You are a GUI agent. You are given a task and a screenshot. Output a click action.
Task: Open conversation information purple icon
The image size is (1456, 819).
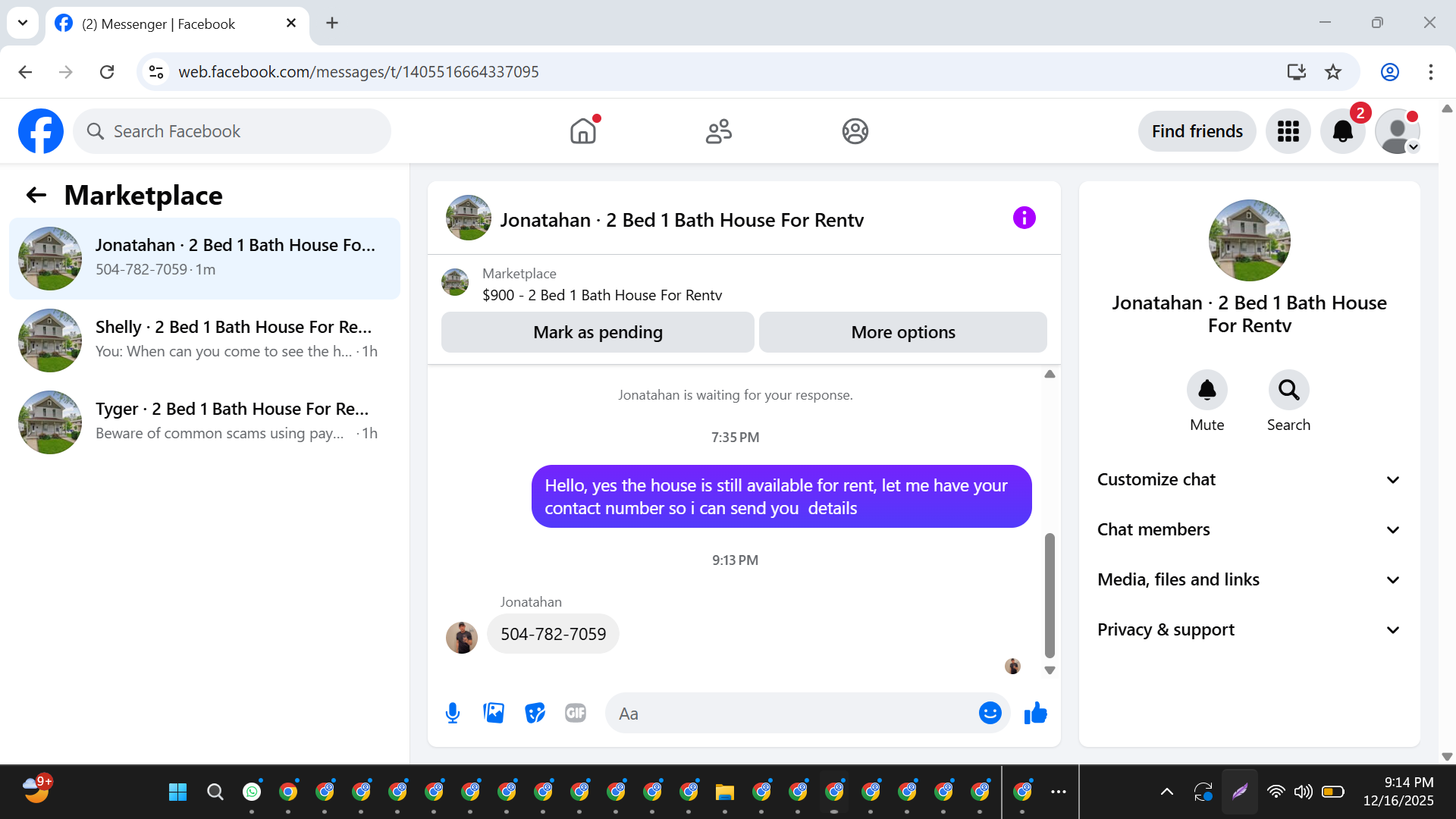pyautogui.click(x=1024, y=218)
